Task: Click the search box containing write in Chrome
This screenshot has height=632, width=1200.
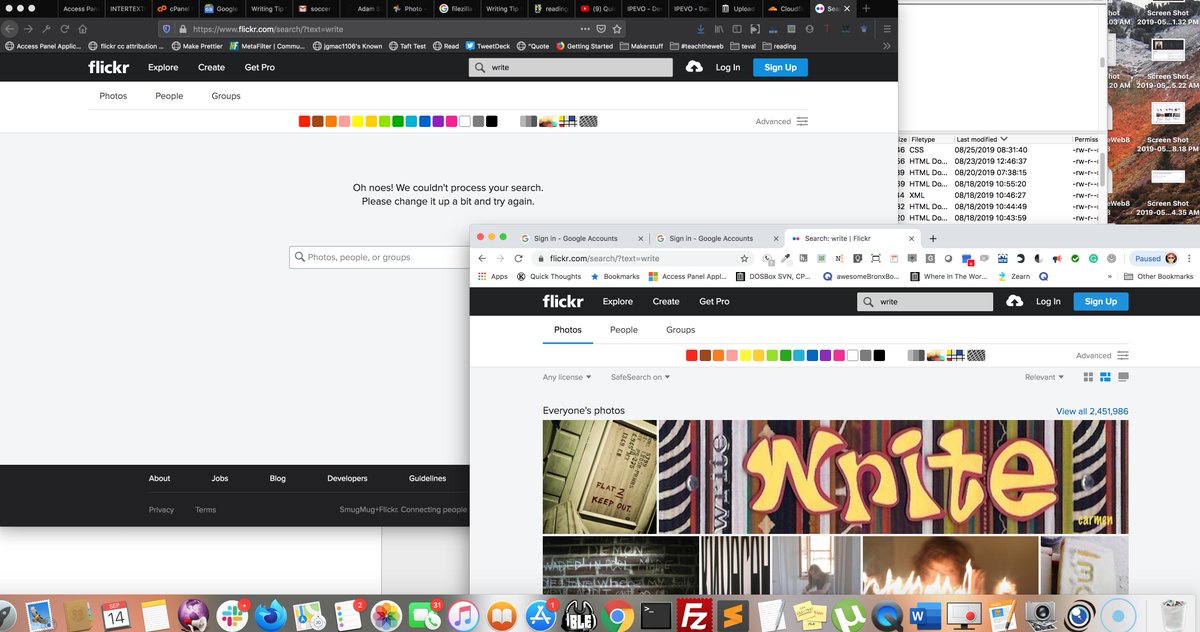Action: tap(925, 301)
